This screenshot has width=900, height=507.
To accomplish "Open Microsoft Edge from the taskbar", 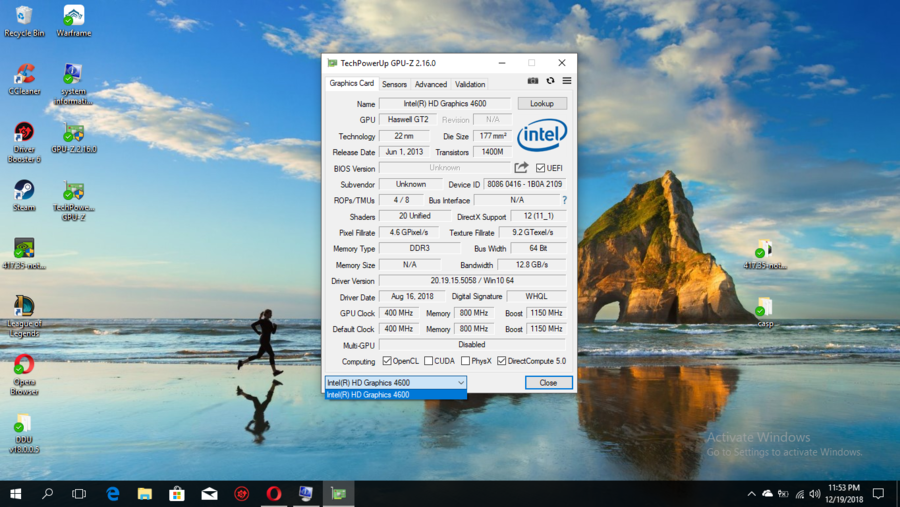I will pyautogui.click(x=113, y=493).
